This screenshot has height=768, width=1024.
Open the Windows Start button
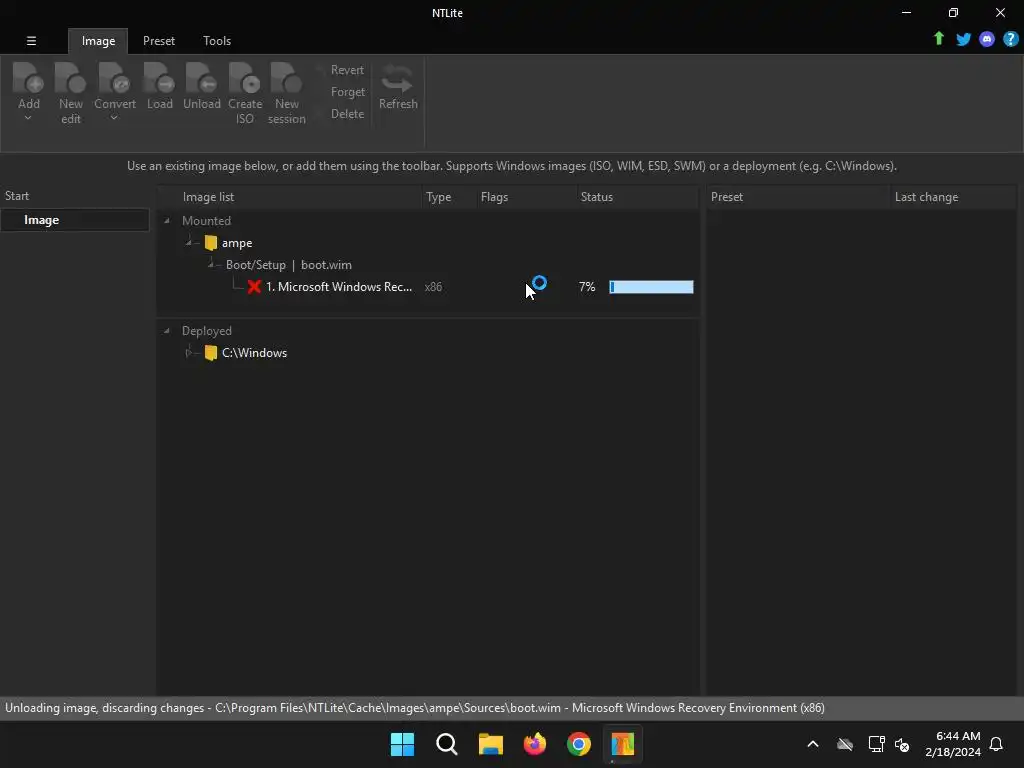coord(402,744)
